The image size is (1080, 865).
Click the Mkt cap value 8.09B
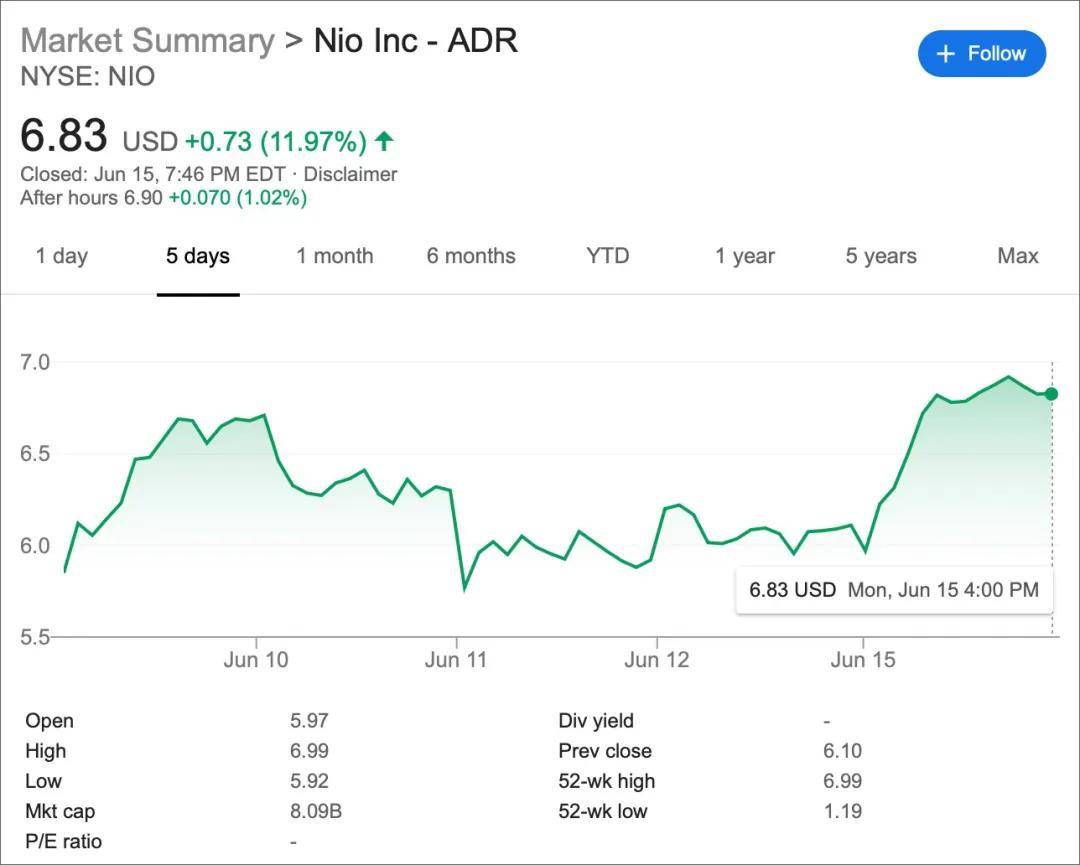coord(316,811)
